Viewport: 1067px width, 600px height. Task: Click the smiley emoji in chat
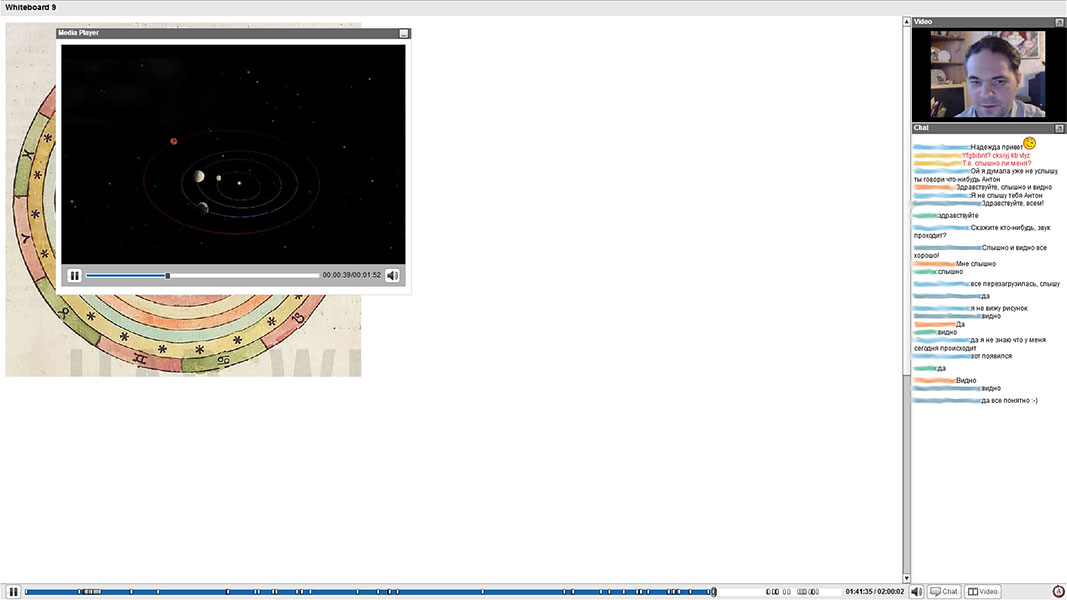[1029, 144]
